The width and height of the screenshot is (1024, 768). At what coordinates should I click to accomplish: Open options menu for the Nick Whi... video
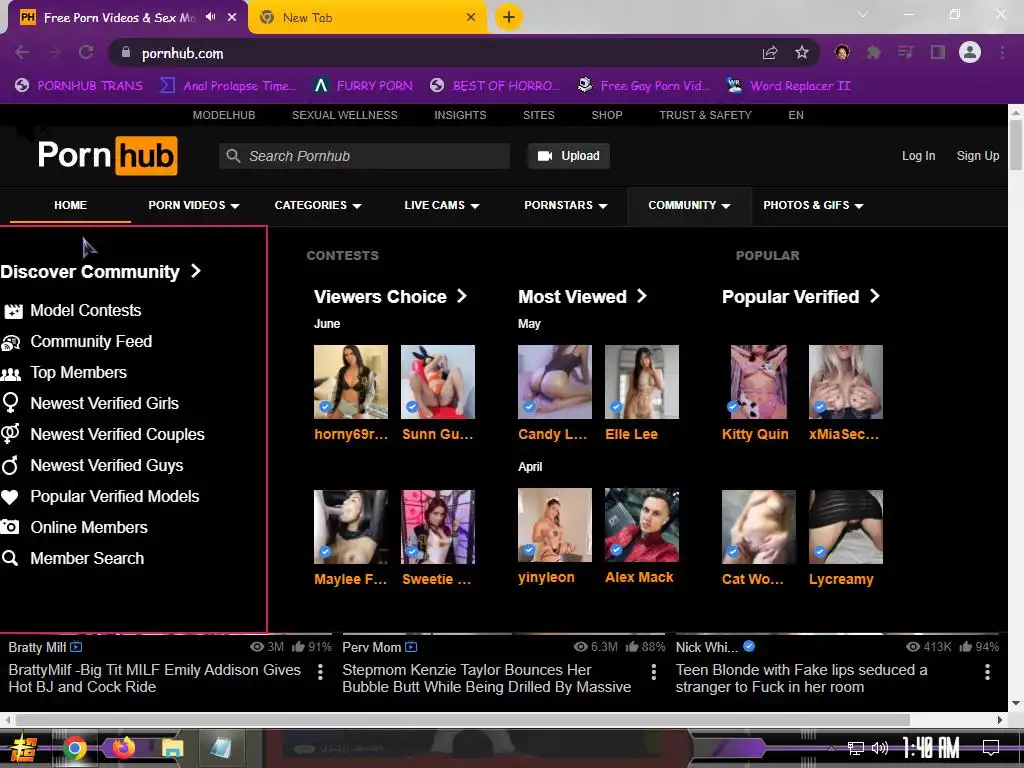click(x=987, y=672)
